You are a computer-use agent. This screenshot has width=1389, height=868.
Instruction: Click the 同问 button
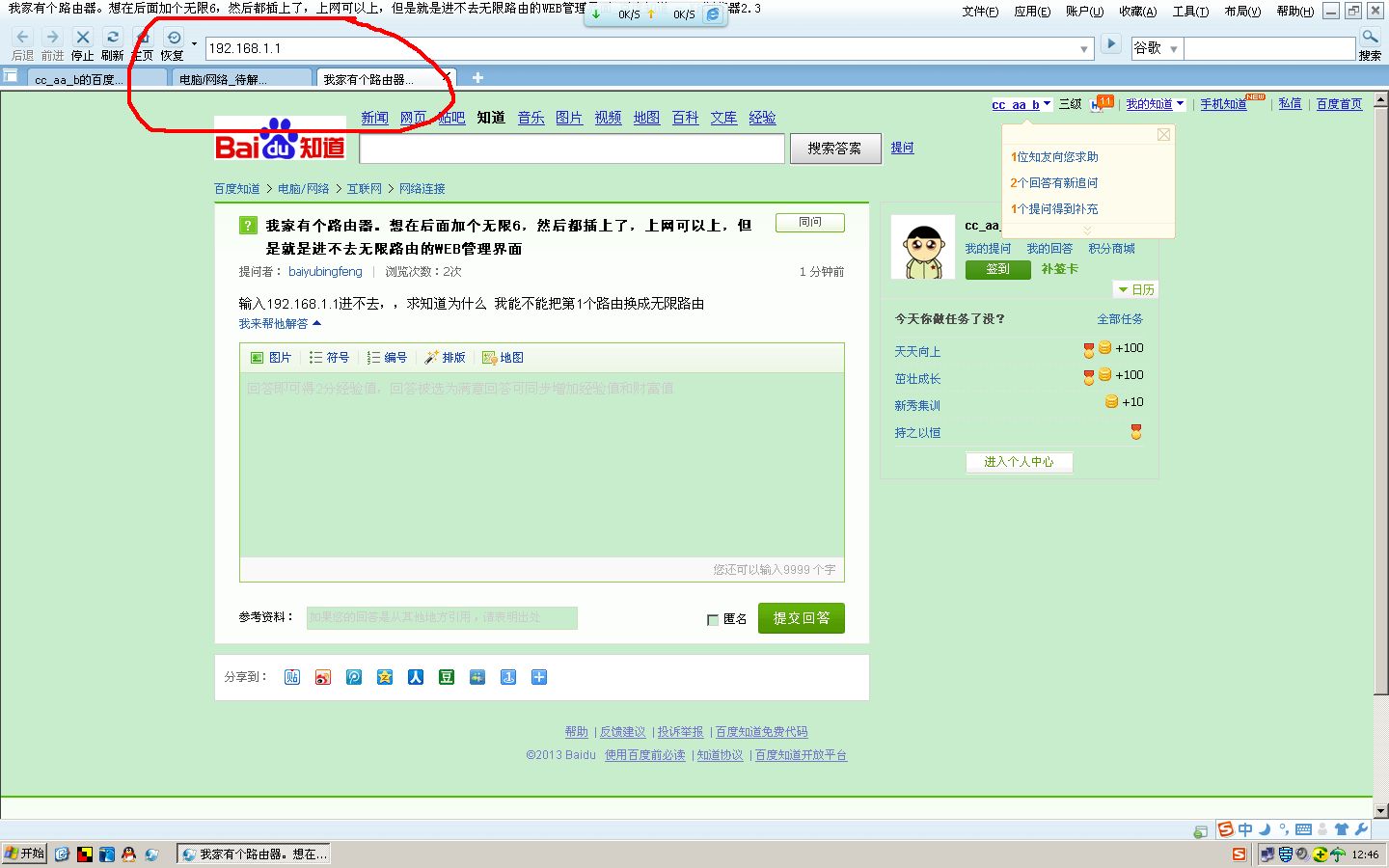click(x=810, y=223)
